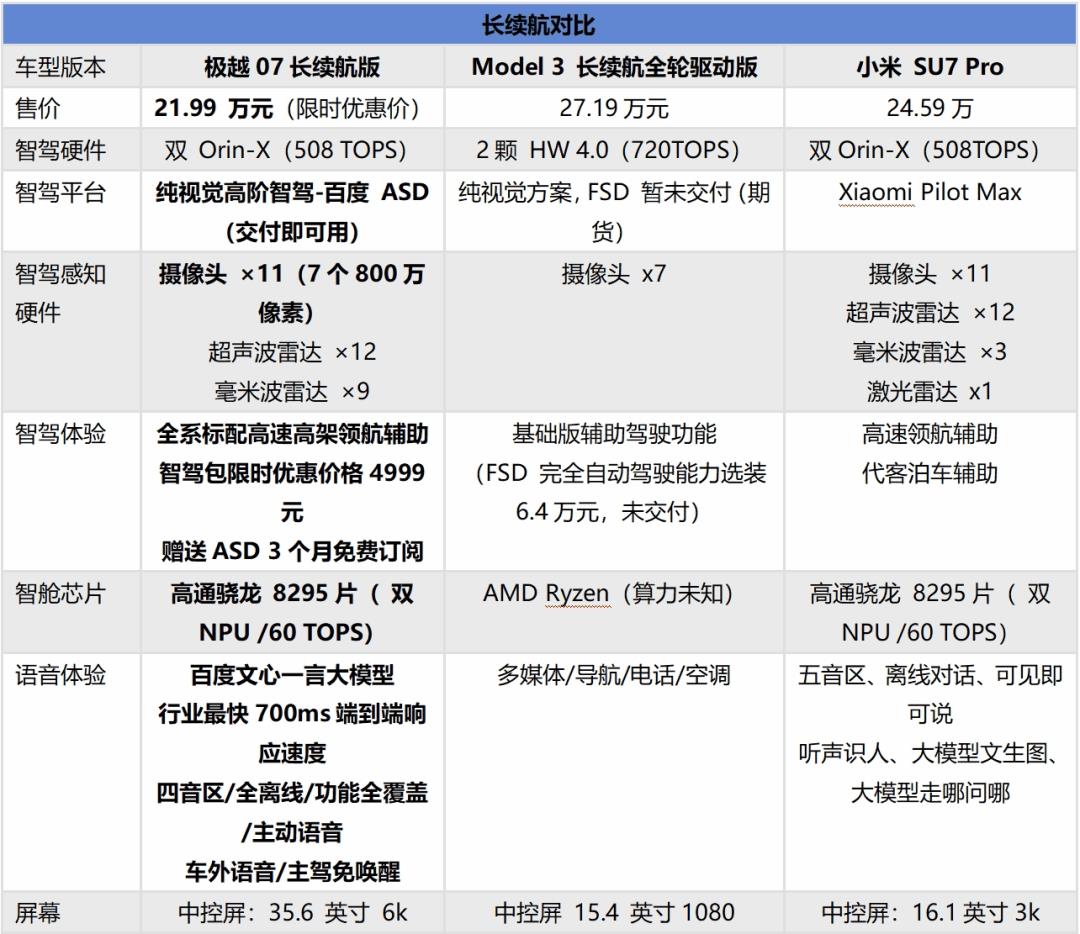Click the 极越 07 长续航版 column header

(292, 67)
